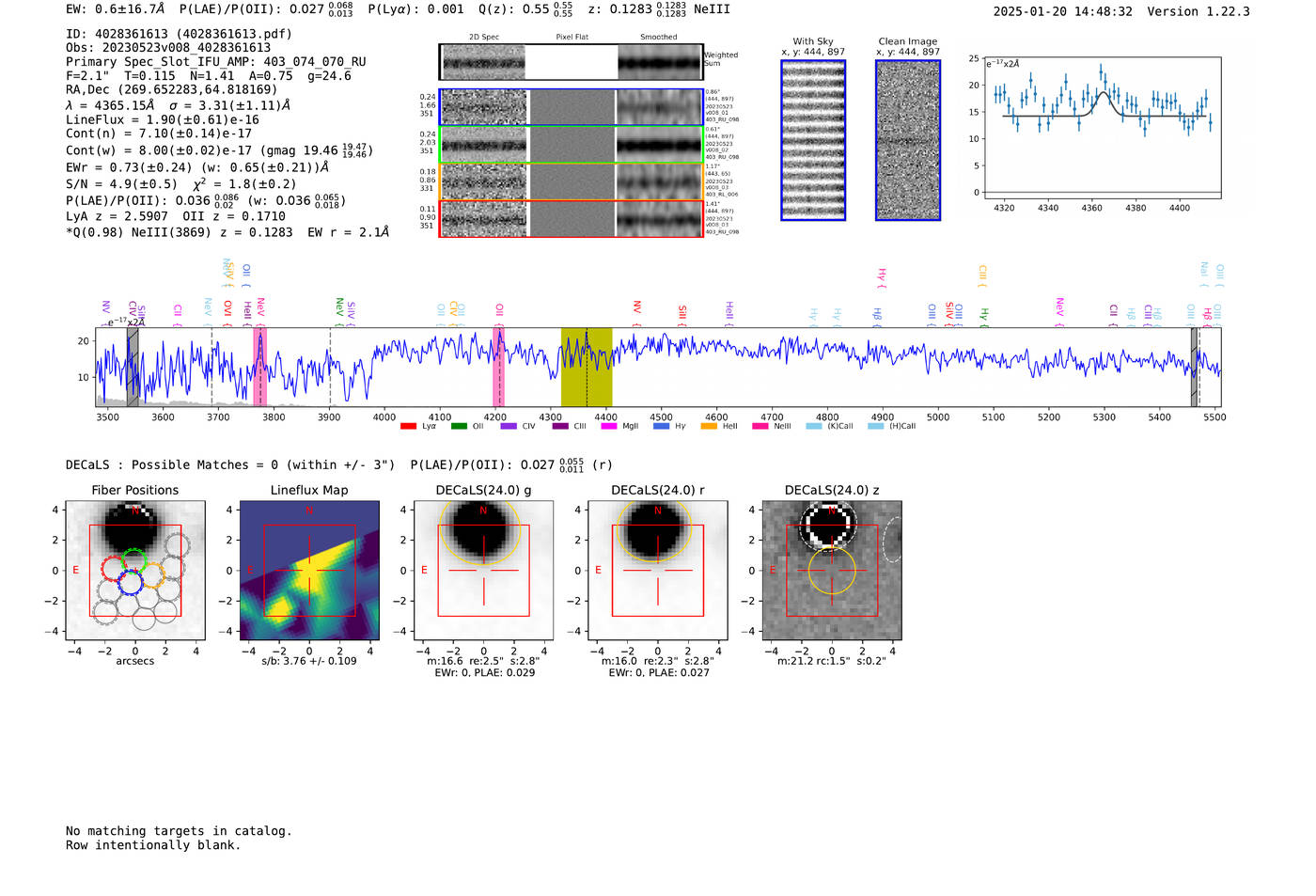Click the 'LineFlux = 1.90(±0.61)e-16' value
Viewport: 1316px width, 896px height.
[x=163, y=119]
